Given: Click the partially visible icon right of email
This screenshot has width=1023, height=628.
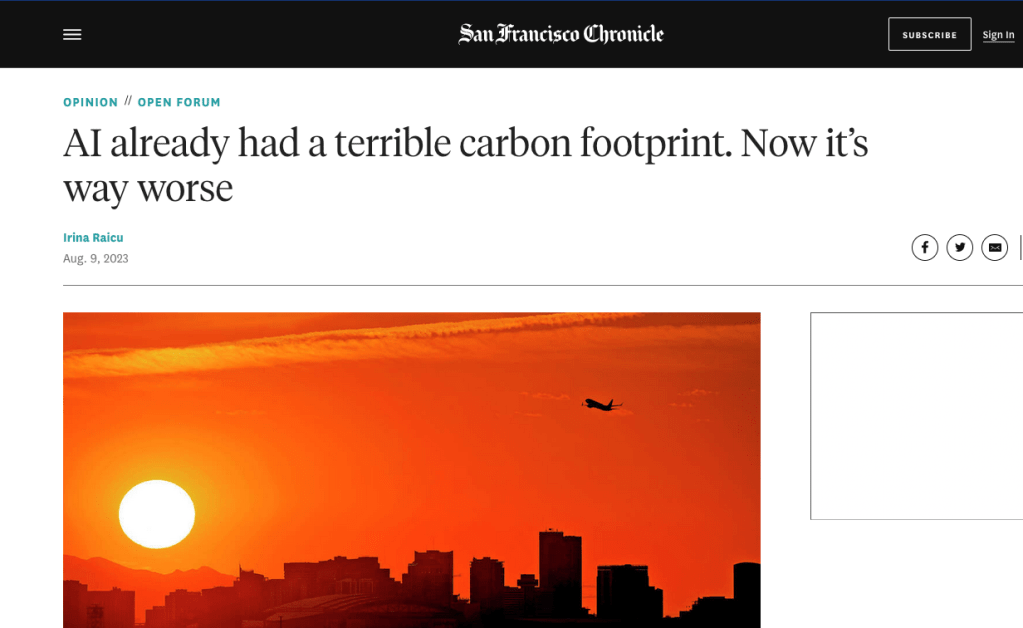Looking at the screenshot, I should point(1020,247).
